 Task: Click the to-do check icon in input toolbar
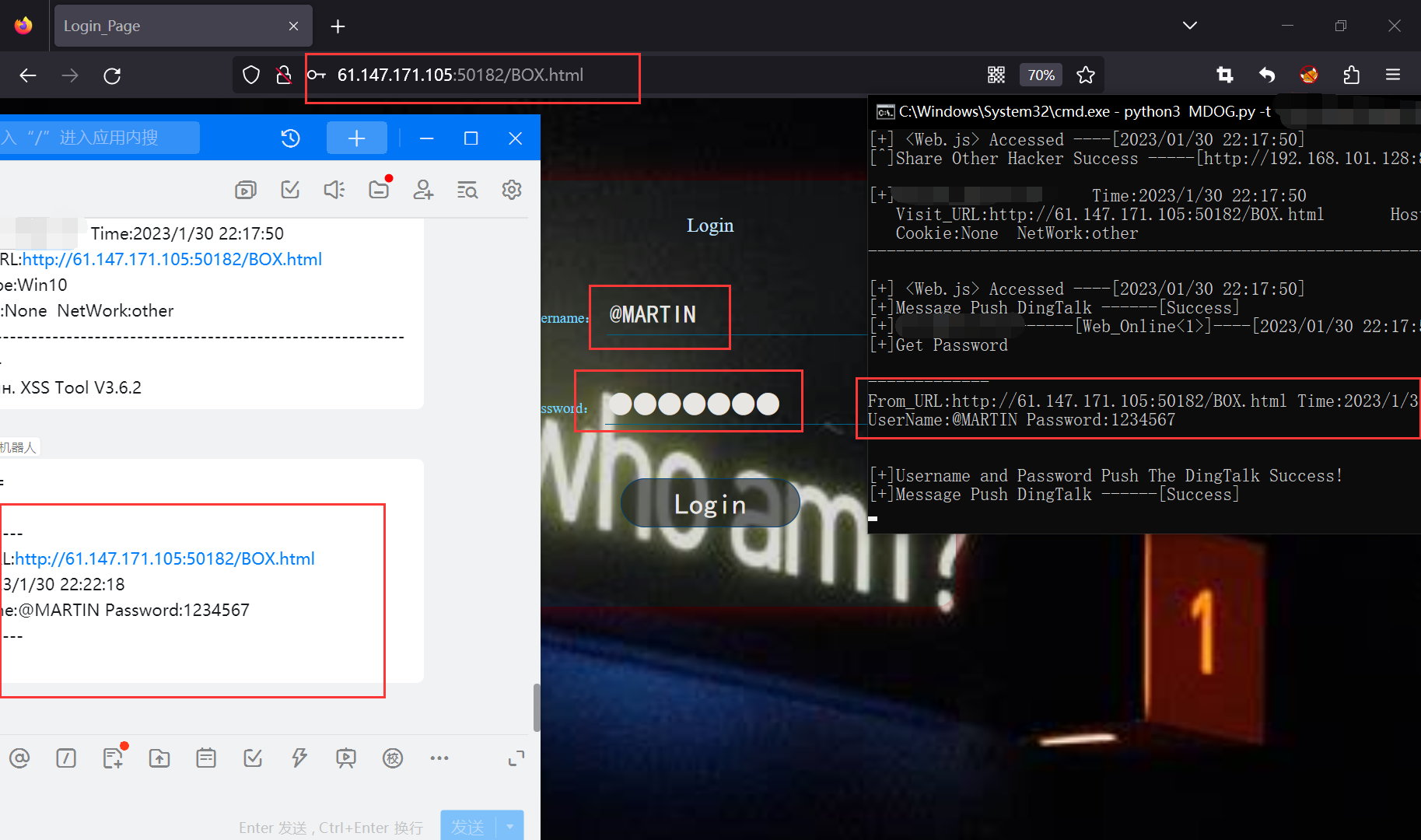click(253, 758)
